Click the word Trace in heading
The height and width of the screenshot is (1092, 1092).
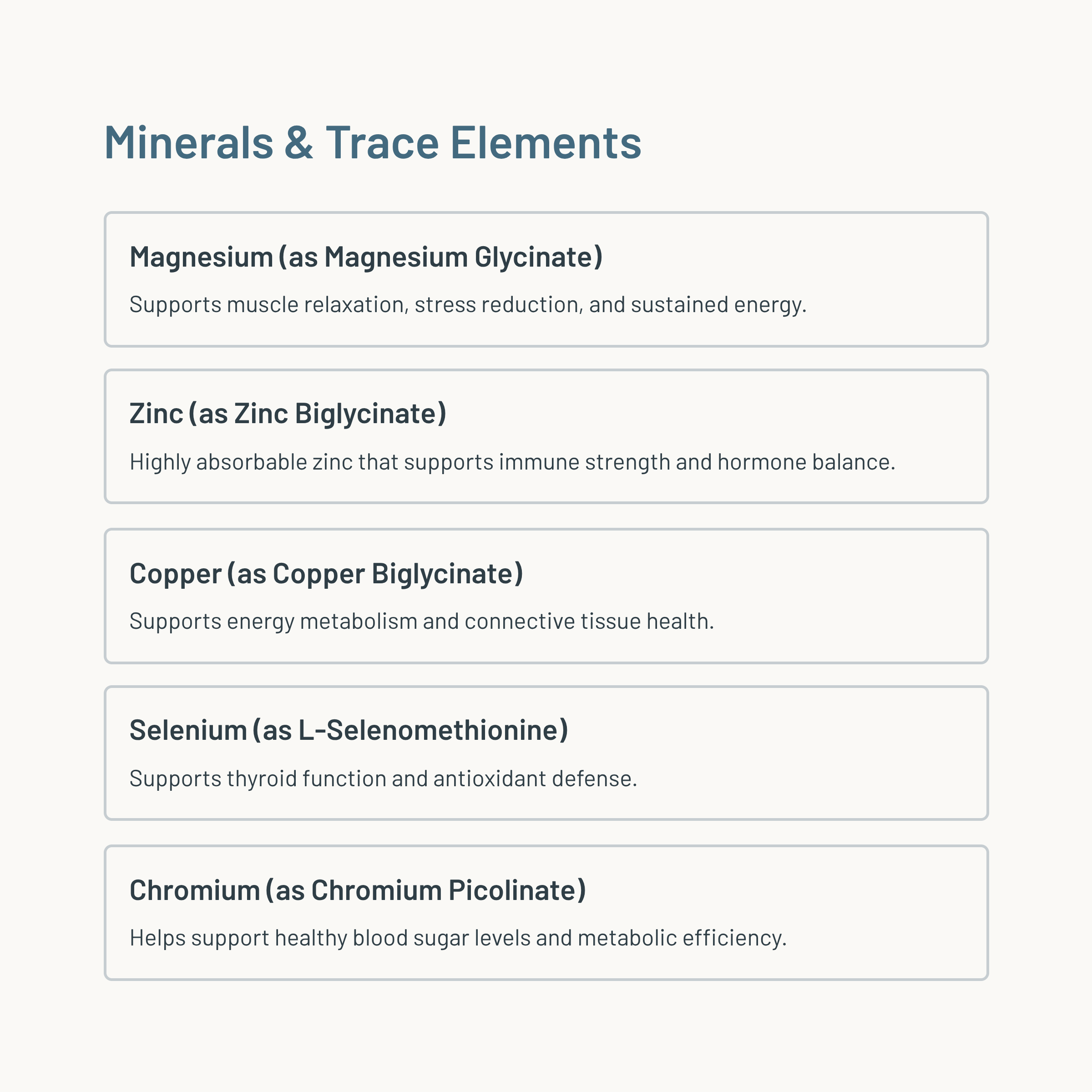click(382, 142)
